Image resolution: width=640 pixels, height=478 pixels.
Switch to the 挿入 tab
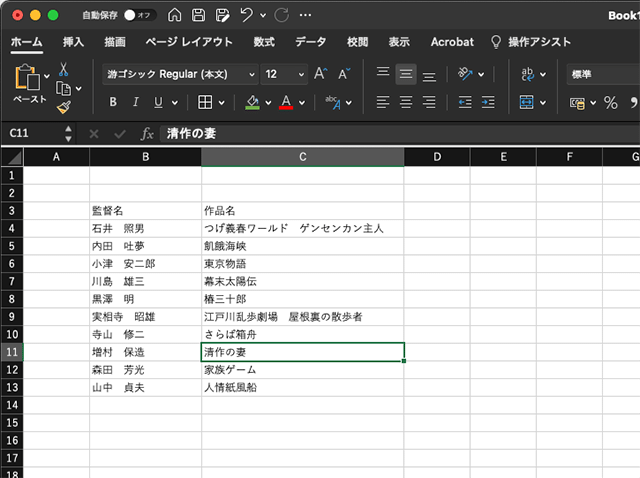[73, 42]
